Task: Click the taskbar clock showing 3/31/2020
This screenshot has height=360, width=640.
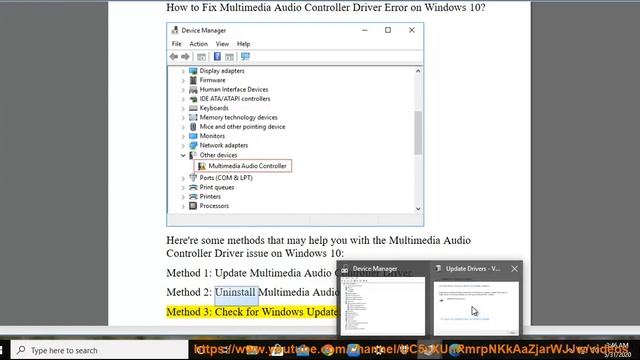Action: [618, 351]
